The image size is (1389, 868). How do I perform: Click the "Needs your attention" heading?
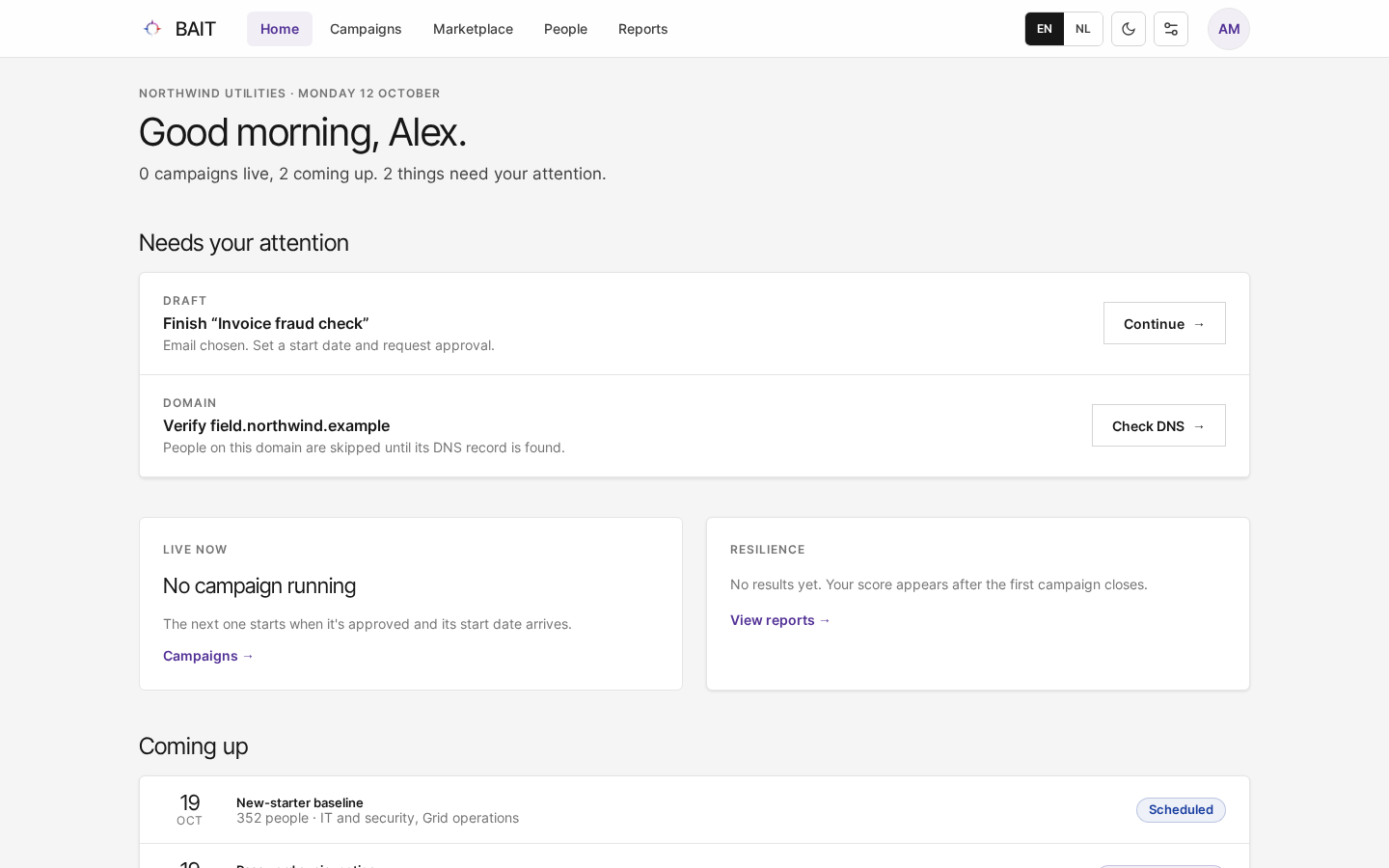[x=244, y=242]
